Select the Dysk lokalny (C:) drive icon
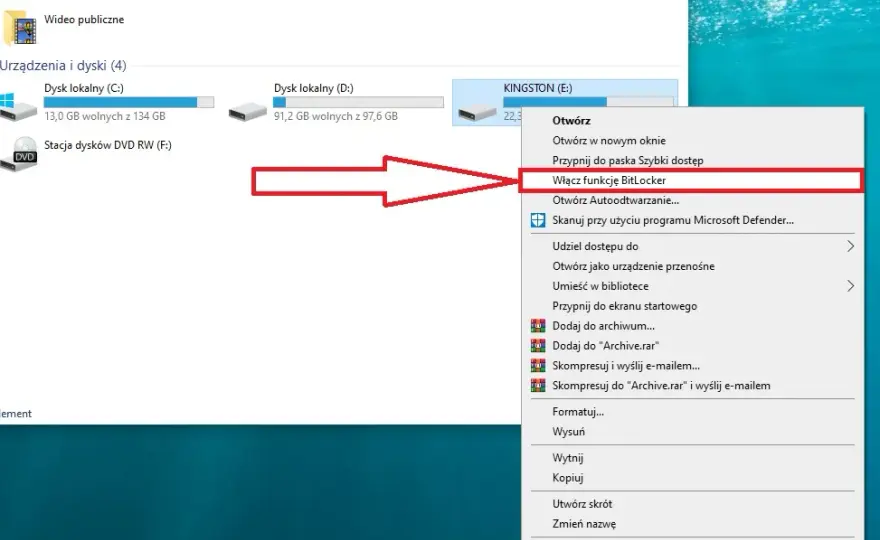The image size is (880, 540). point(18,108)
